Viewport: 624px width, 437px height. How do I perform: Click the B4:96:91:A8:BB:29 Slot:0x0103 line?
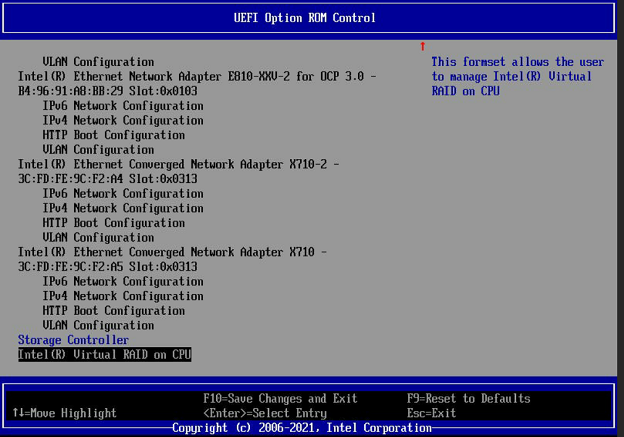pos(107,91)
